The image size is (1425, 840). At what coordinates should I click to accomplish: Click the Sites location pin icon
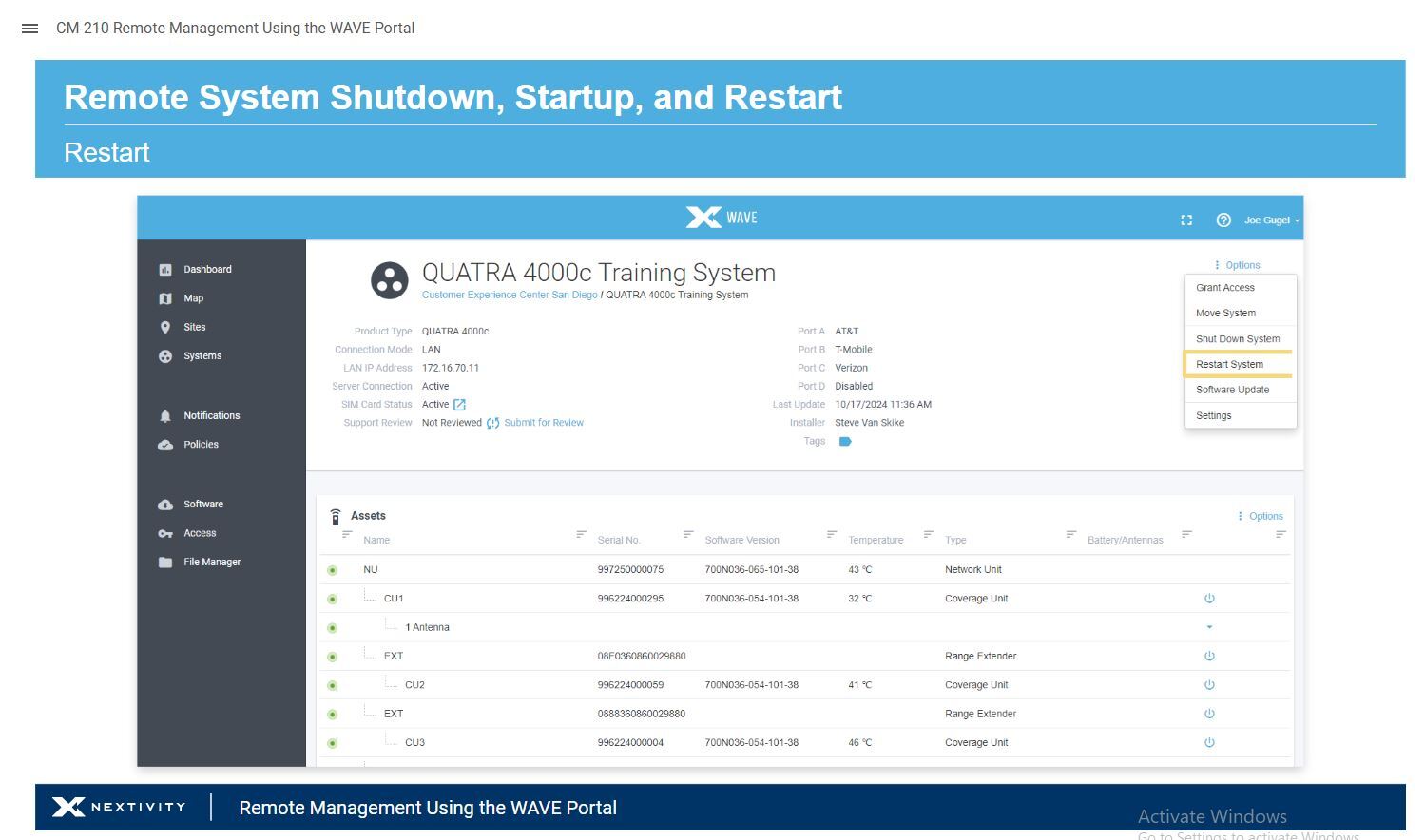(165, 327)
